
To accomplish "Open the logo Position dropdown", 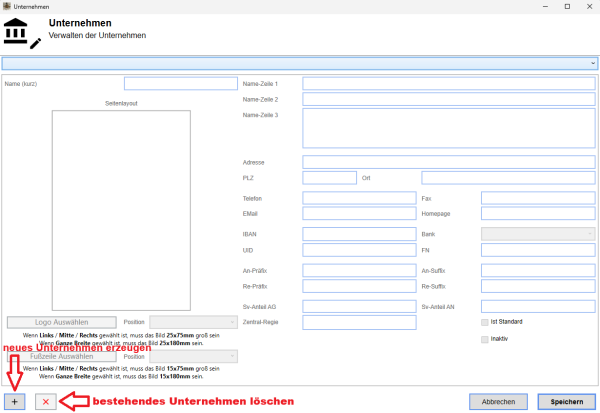I will [x=193, y=322].
